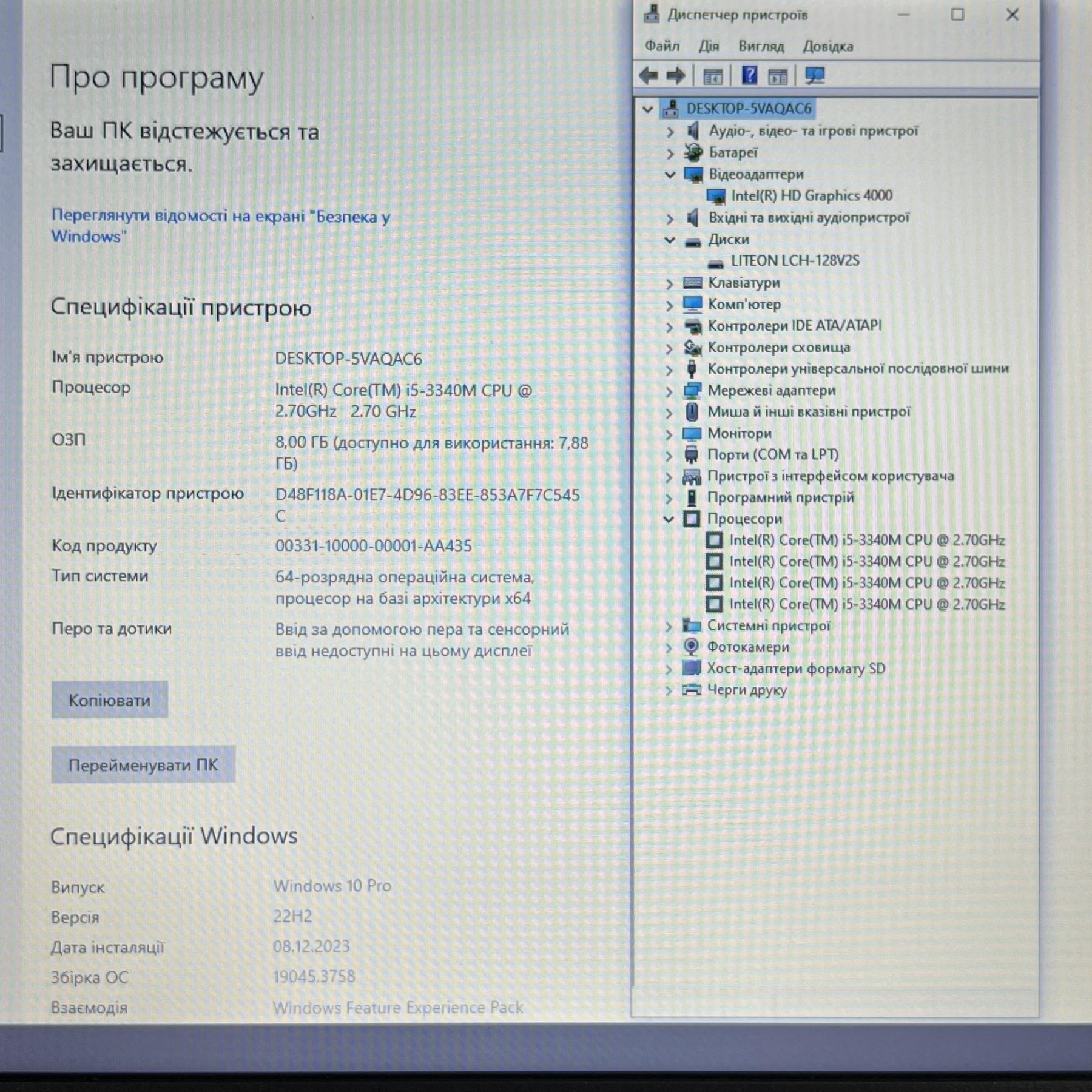Screen dimensions: 1092x1092
Task: Click the Перейменувати ПК button
Action: (143, 764)
